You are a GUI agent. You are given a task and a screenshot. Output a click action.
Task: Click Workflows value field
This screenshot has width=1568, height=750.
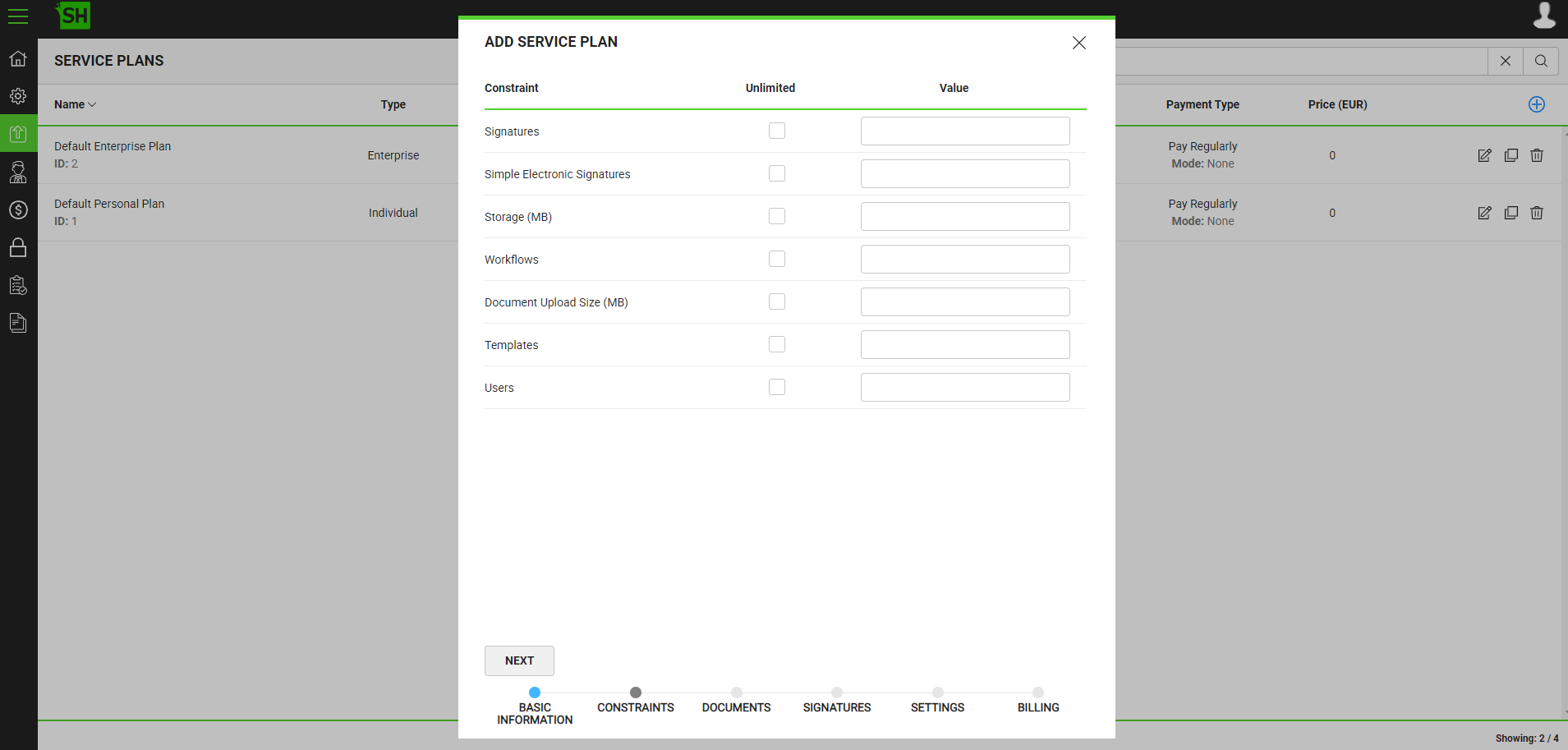pos(965,259)
